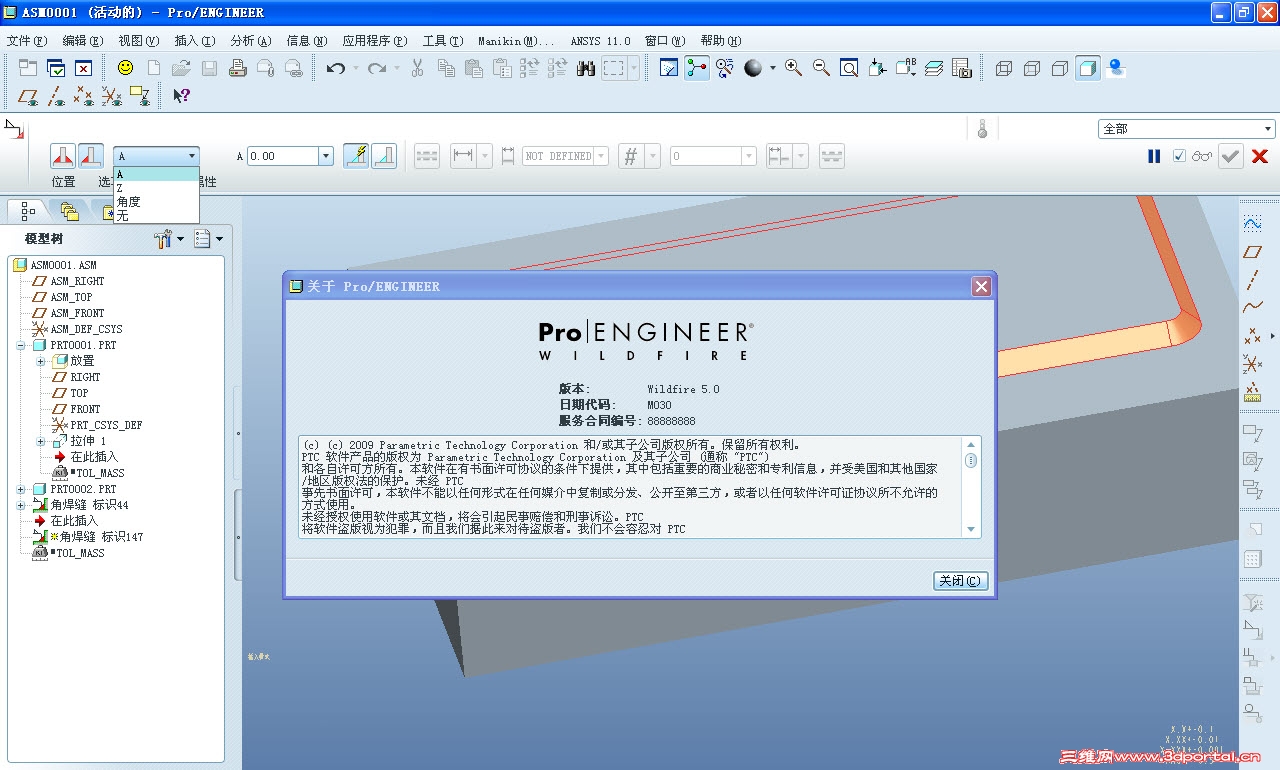Image resolution: width=1280 pixels, height=770 pixels.
Task: Toggle datum point display
Action: click(x=84, y=96)
